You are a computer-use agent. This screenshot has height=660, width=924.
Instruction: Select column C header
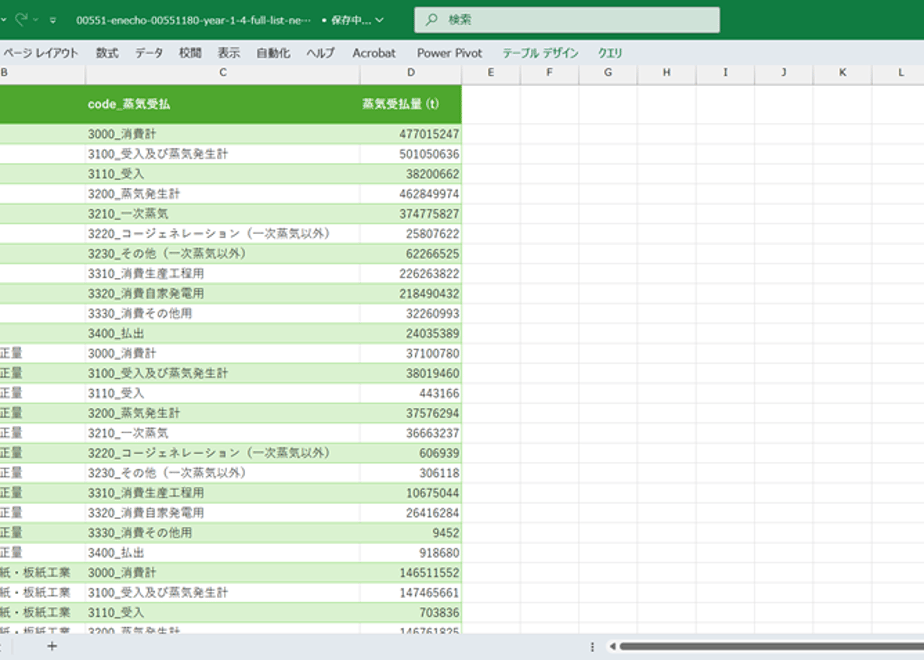pyautogui.click(x=223, y=72)
